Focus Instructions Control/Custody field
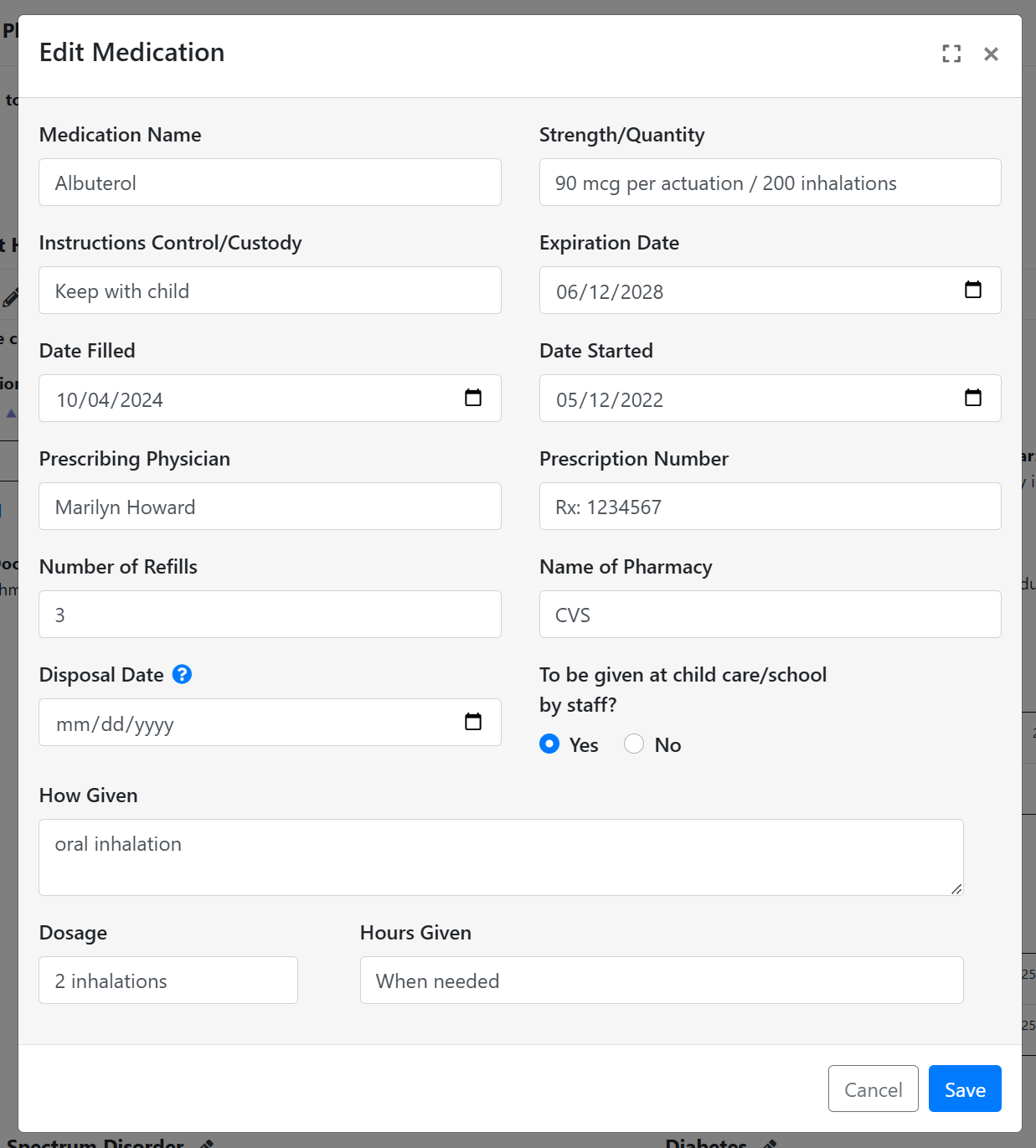Screen dimensions: 1036x1148 (x=270, y=291)
